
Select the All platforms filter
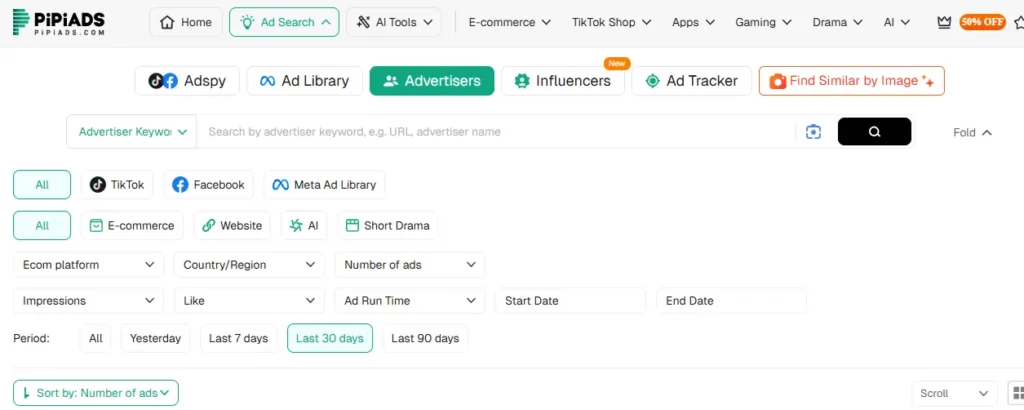(42, 185)
